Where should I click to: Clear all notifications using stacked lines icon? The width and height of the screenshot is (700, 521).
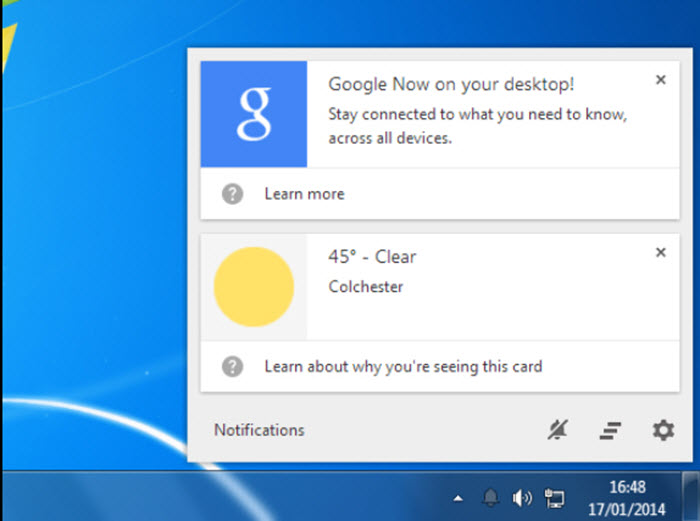pyautogui.click(x=610, y=430)
